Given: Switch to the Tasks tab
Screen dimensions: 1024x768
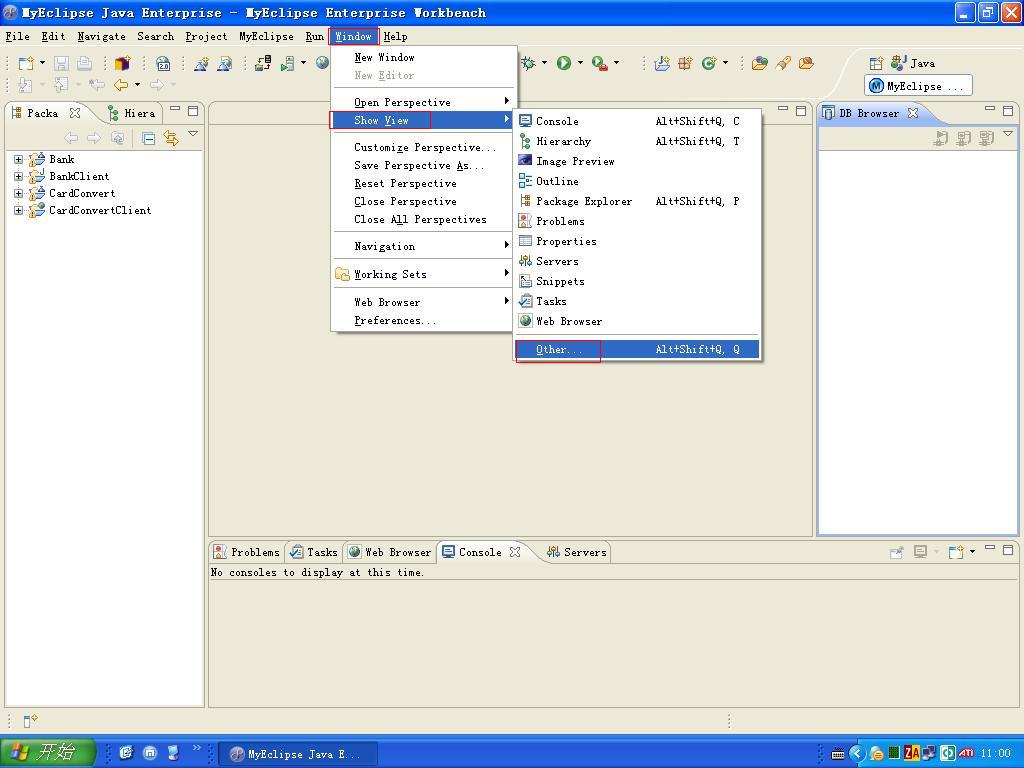Looking at the screenshot, I should click(x=314, y=552).
